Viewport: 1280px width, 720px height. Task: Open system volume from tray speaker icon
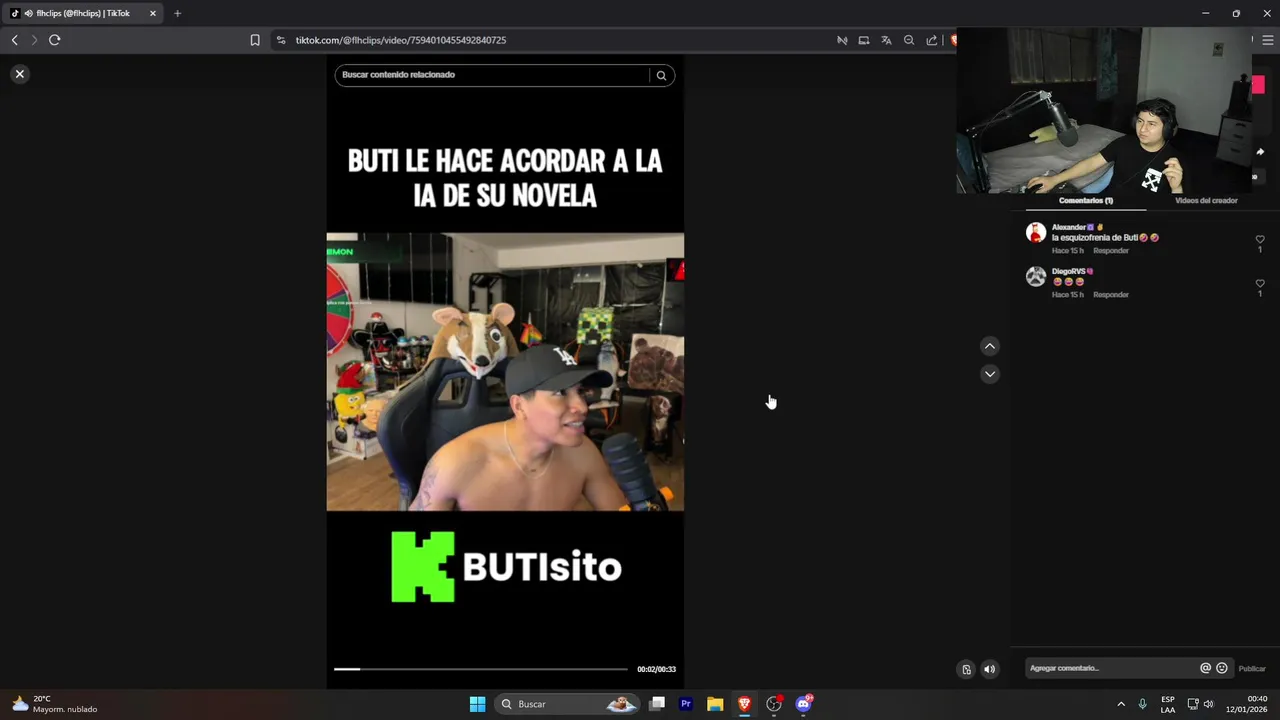coord(1209,704)
